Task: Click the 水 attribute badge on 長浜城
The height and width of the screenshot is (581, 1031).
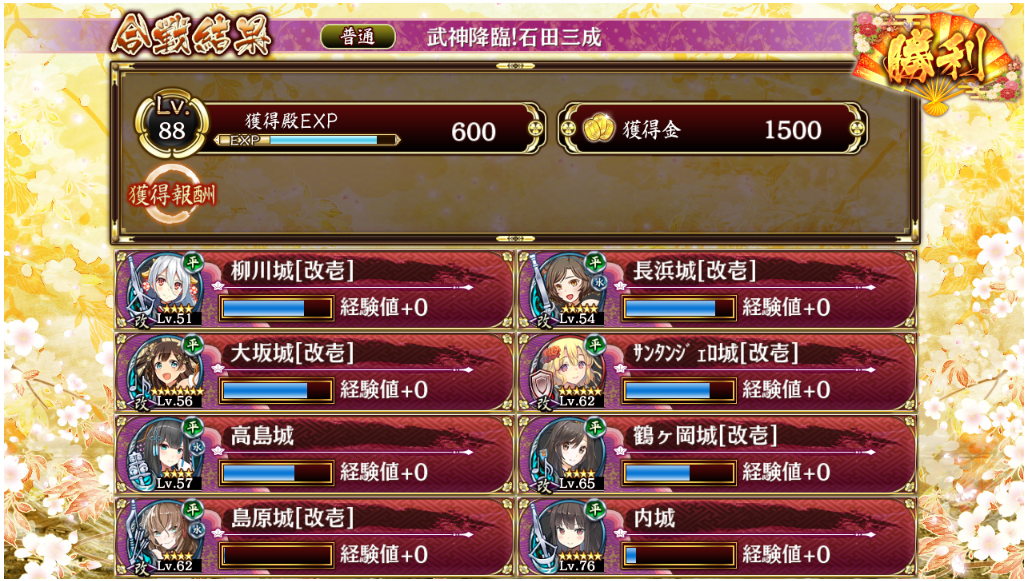Action: (x=598, y=282)
